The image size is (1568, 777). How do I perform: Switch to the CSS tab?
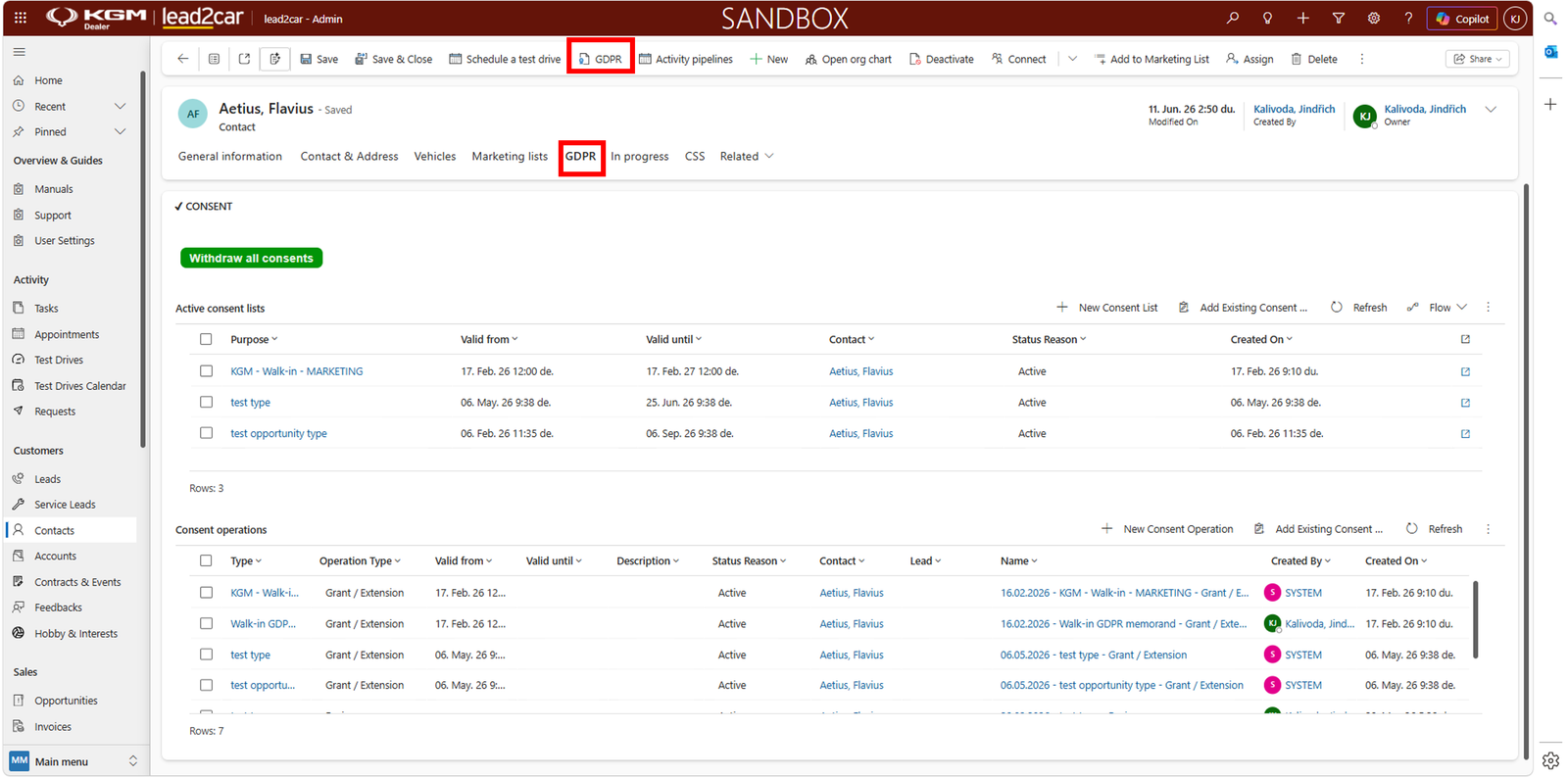(x=695, y=156)
